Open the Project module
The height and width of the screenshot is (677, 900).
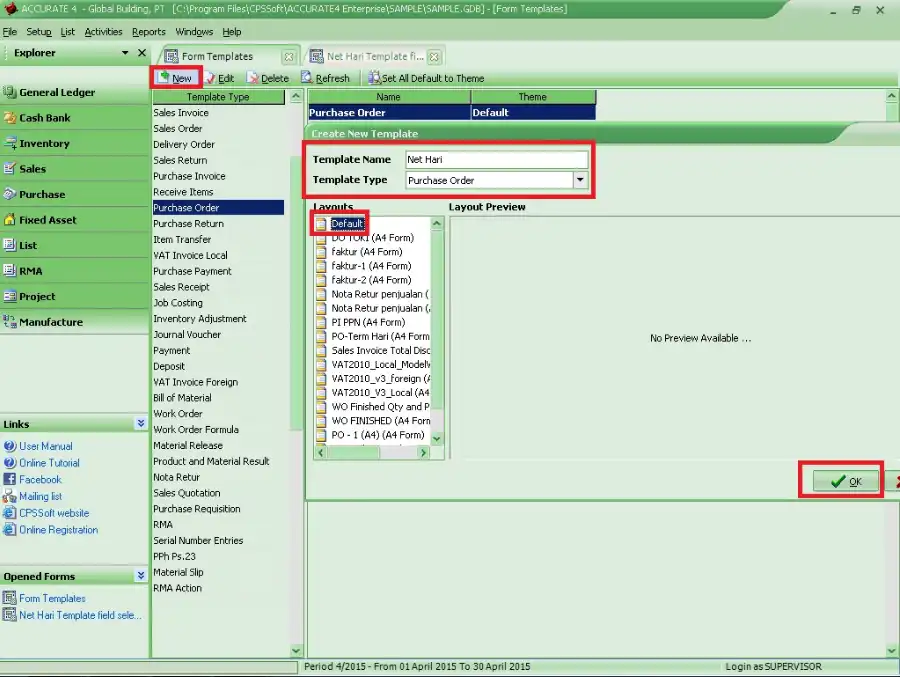(74, 296)
